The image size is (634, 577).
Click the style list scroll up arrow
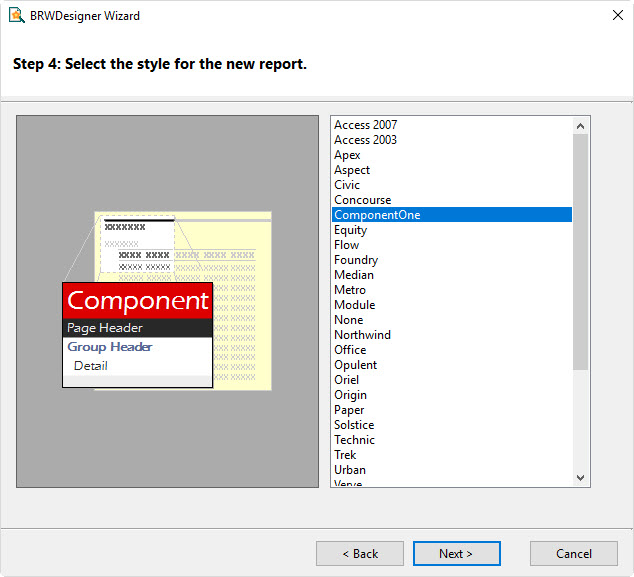click(580, 126)
